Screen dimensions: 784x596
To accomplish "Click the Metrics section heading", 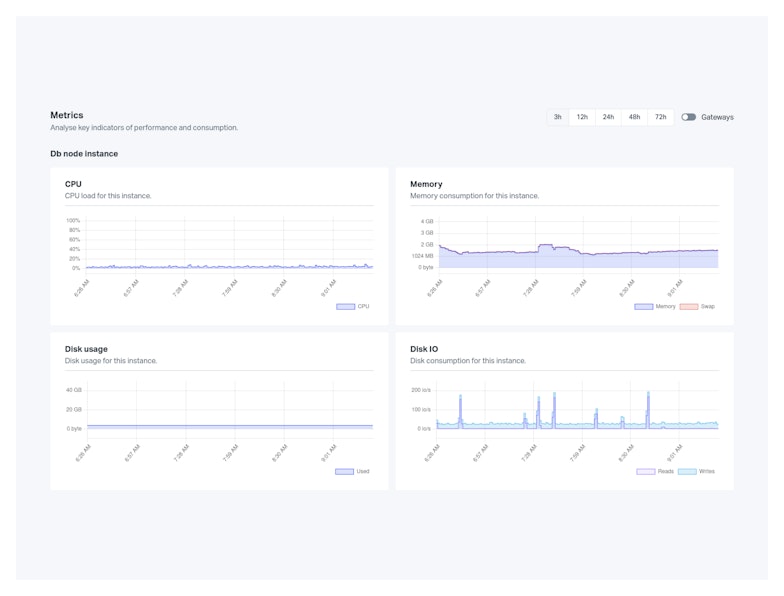I will [67, 115].
